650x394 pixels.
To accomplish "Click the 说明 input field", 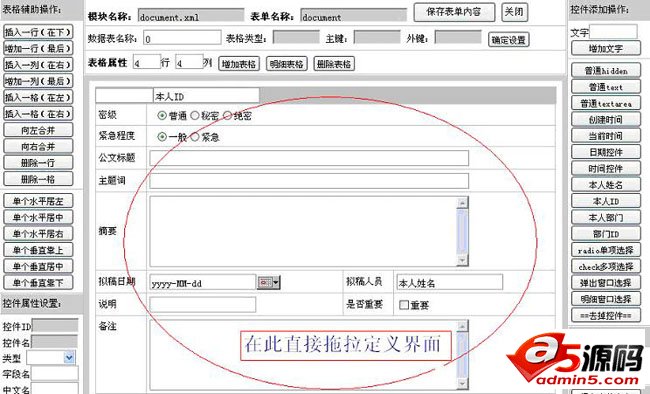I will [203, 304].
